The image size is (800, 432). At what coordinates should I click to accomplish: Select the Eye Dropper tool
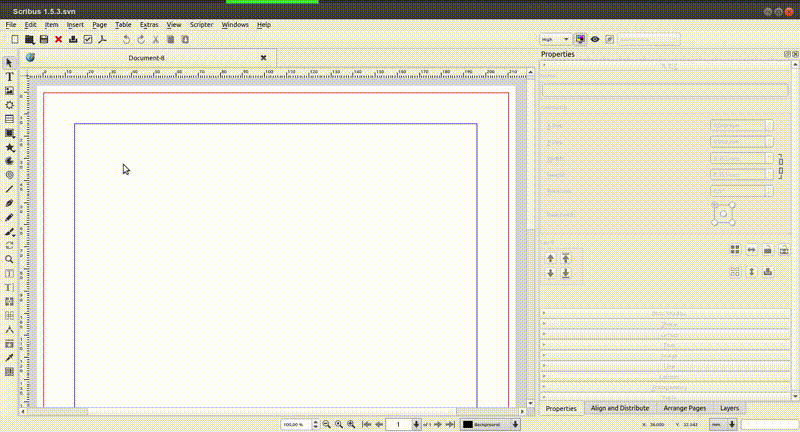pyautogui.click(x=10, y=357)
